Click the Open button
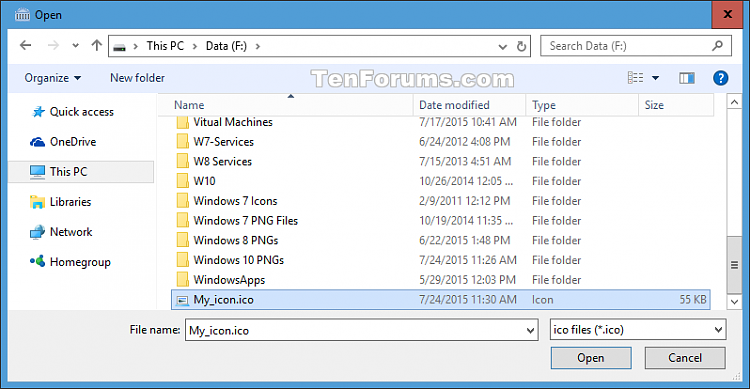This screenshot has width=750, height=389. click(x=591, y=358)
